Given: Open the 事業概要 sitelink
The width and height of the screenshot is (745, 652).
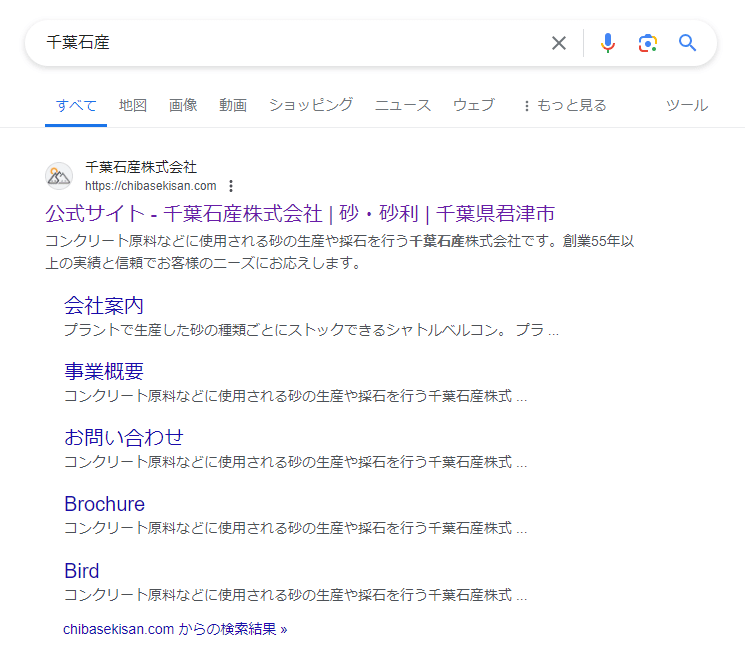Looking at the screenshot, I should click(104, 371).
